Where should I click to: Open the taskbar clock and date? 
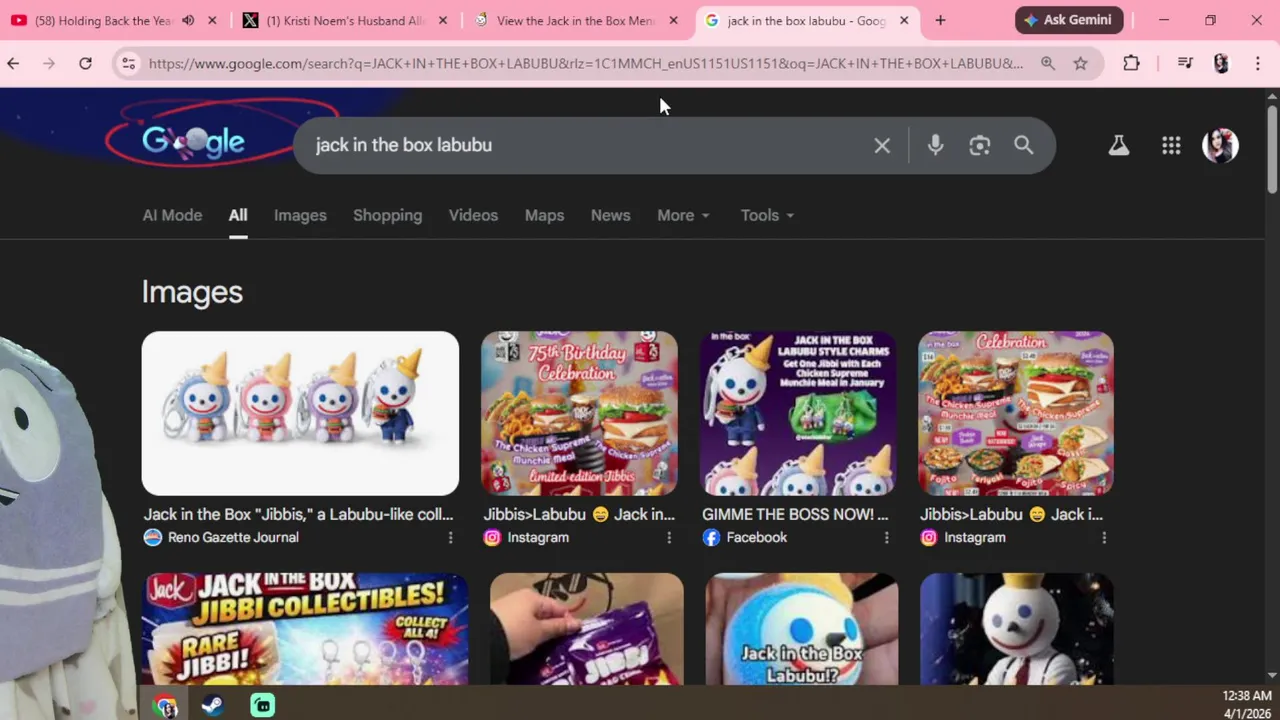pyautogui.click(x=1247, y=704)
